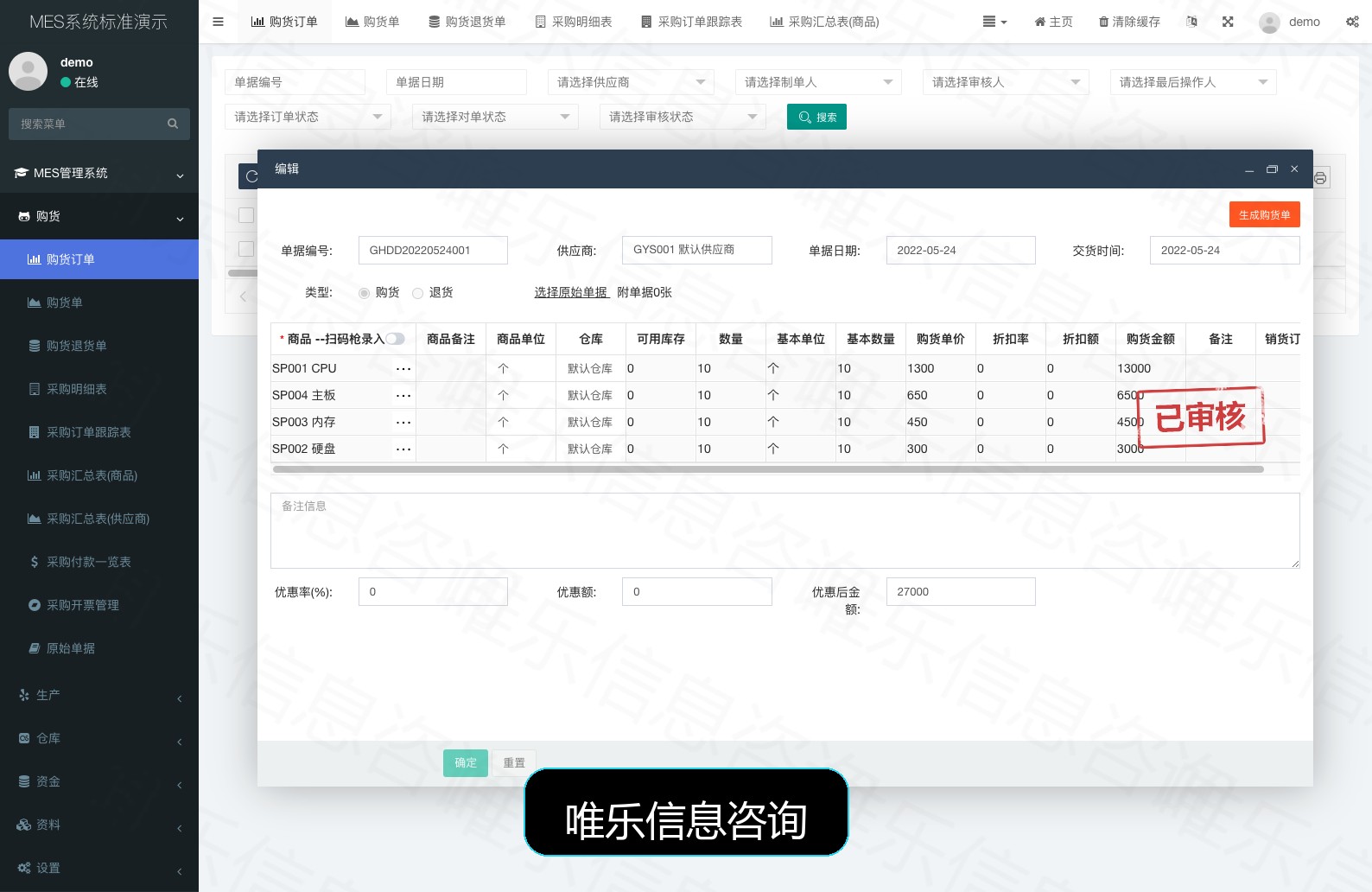1372x892 pixels.
Task: Open the language switch icon in top bar
Action: coord(1192,22)
